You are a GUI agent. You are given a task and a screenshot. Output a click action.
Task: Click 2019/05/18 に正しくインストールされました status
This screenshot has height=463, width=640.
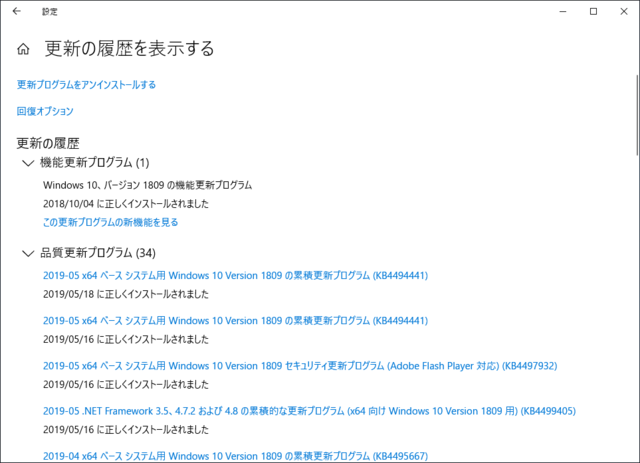click(126, 294)
